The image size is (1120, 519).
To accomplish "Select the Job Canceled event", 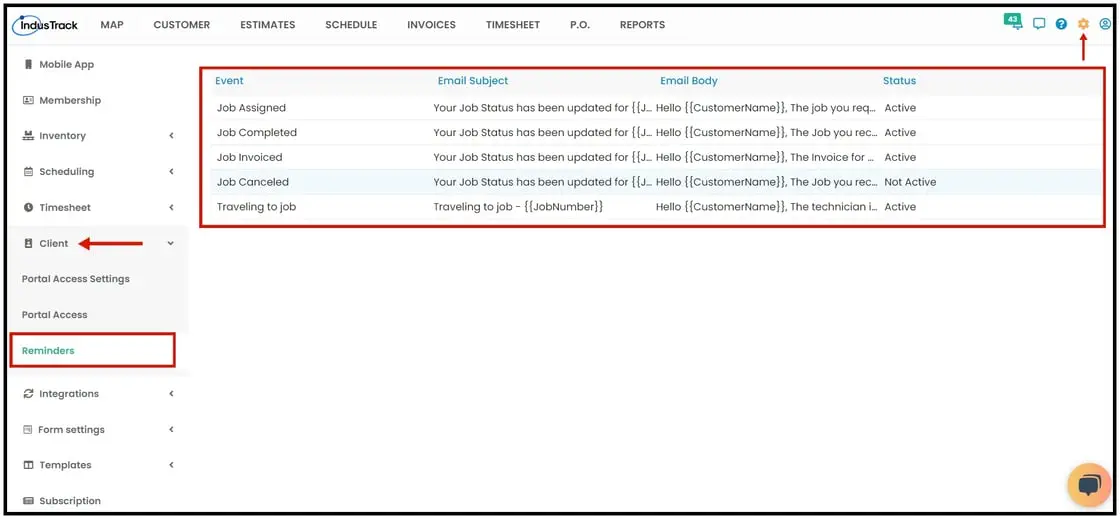I will [x=253, y=182].
